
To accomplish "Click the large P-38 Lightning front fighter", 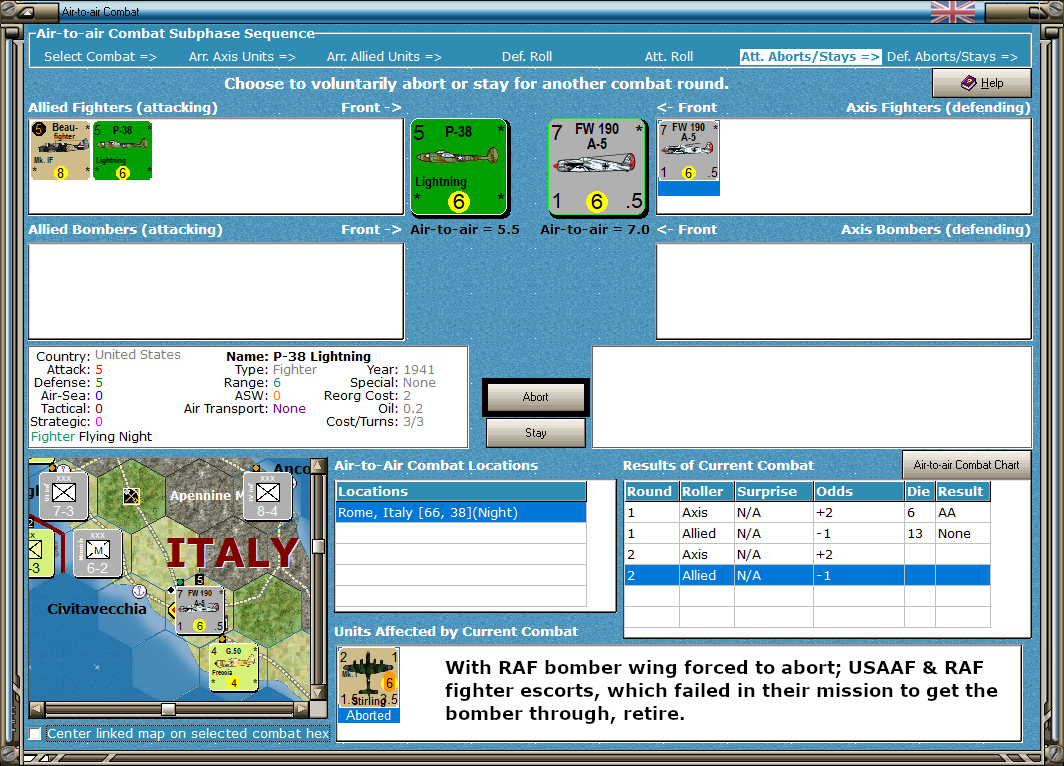I will (x=459, y=168).
